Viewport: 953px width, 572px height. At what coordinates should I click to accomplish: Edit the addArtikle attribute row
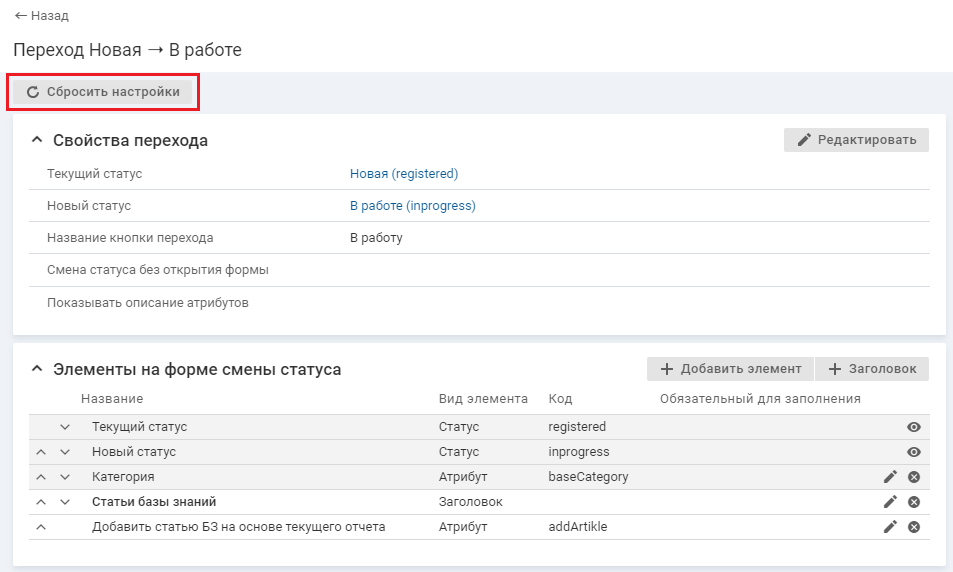(x=890, y=527)
